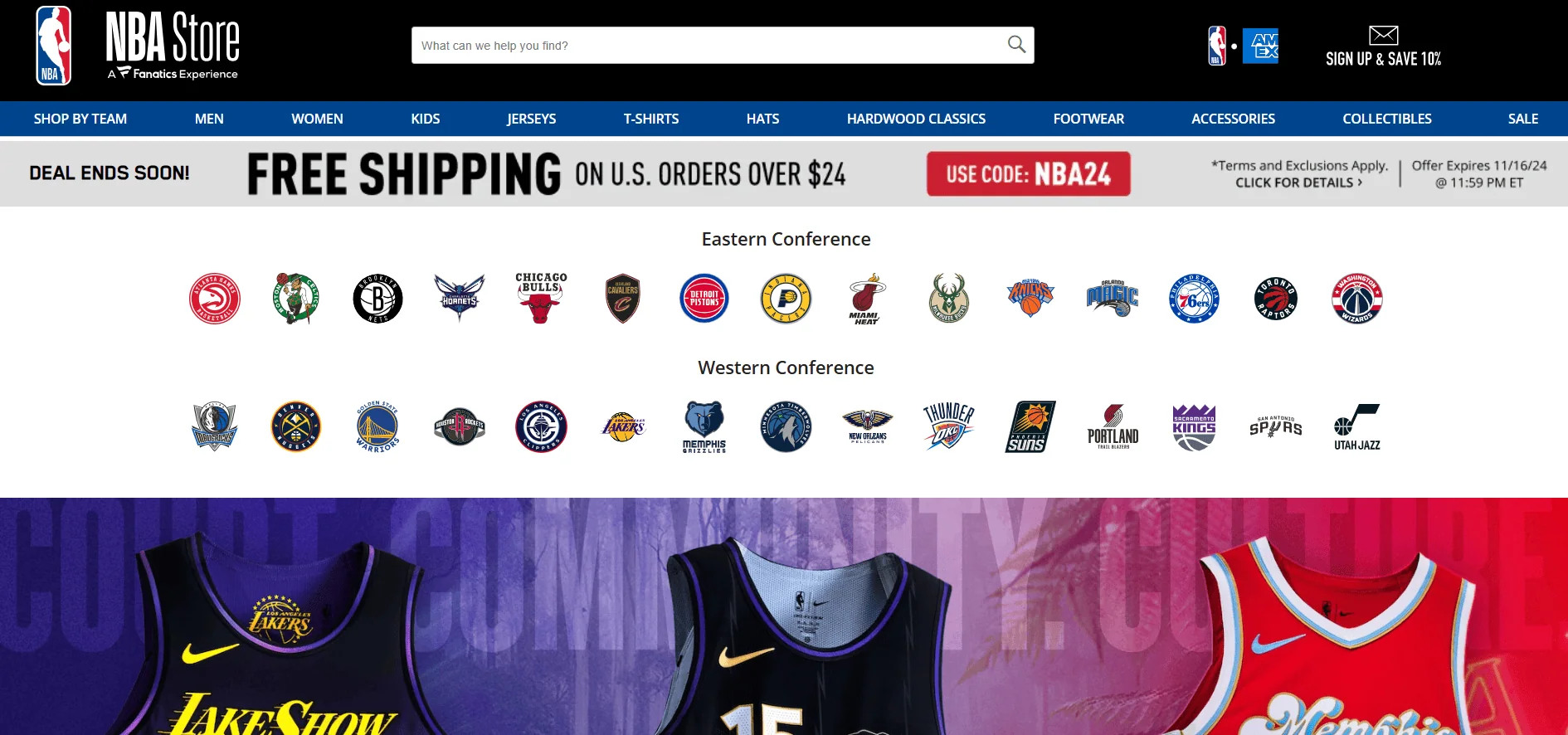Image resolution: width=1568 pixels, height=735 pixels.
Task: Click the Use Code: NBA24 button
Action: 1028,173
